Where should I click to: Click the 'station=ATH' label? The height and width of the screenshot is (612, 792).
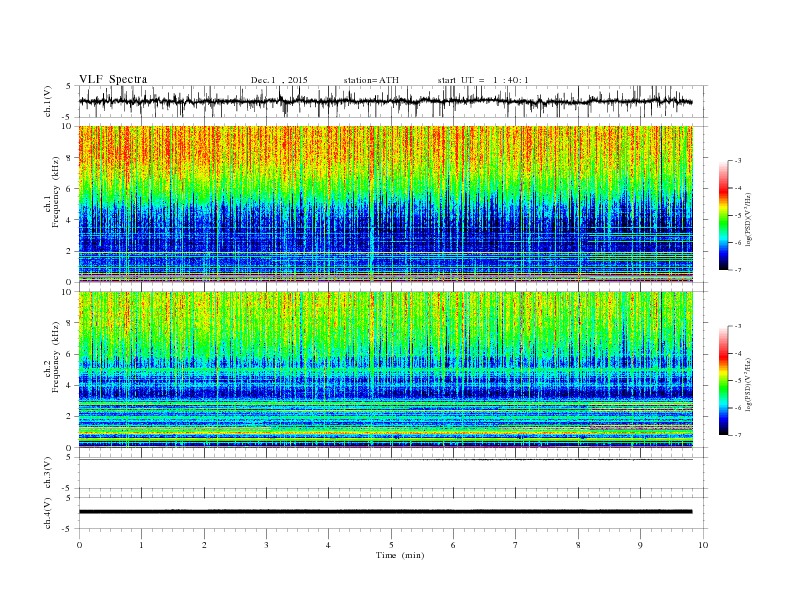(x=371, y=80)
